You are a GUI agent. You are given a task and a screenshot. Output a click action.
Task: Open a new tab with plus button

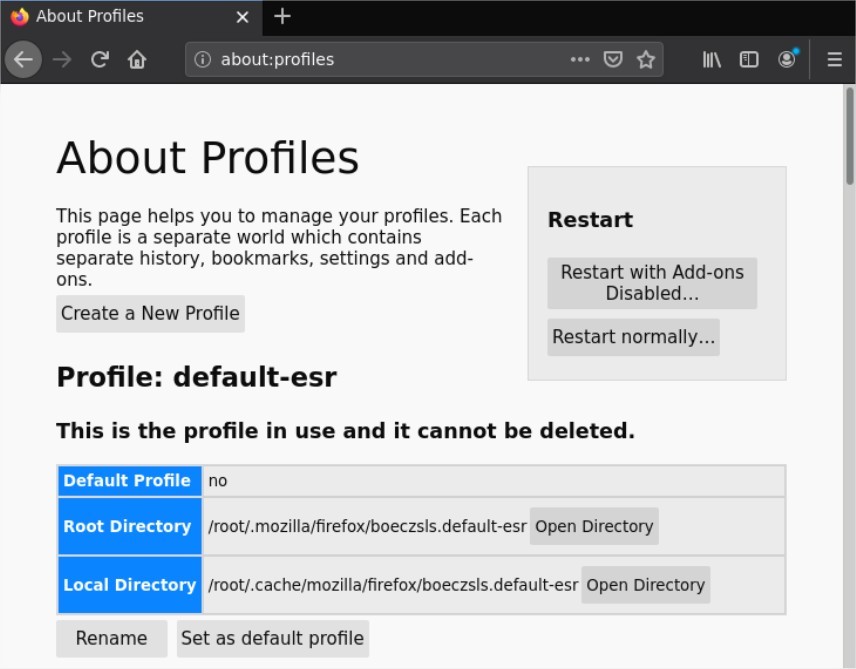click(282, 16)
